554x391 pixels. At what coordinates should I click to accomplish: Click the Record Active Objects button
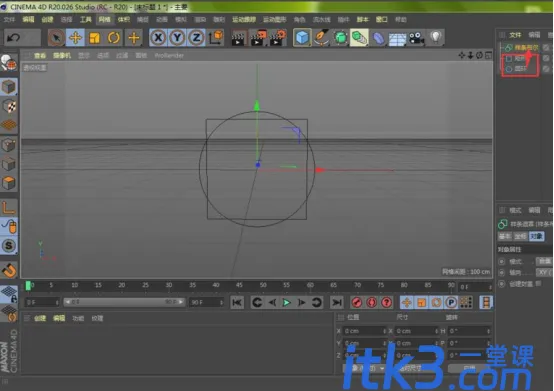[x=357, y=302]
